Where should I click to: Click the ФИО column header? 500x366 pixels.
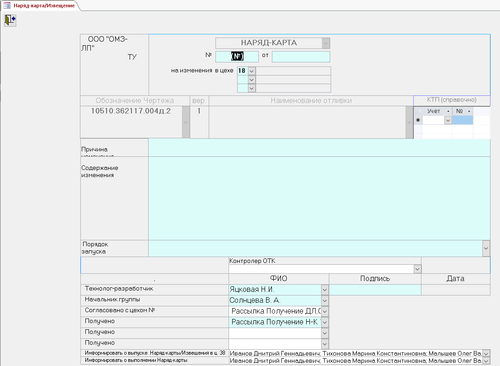point(279,279)
